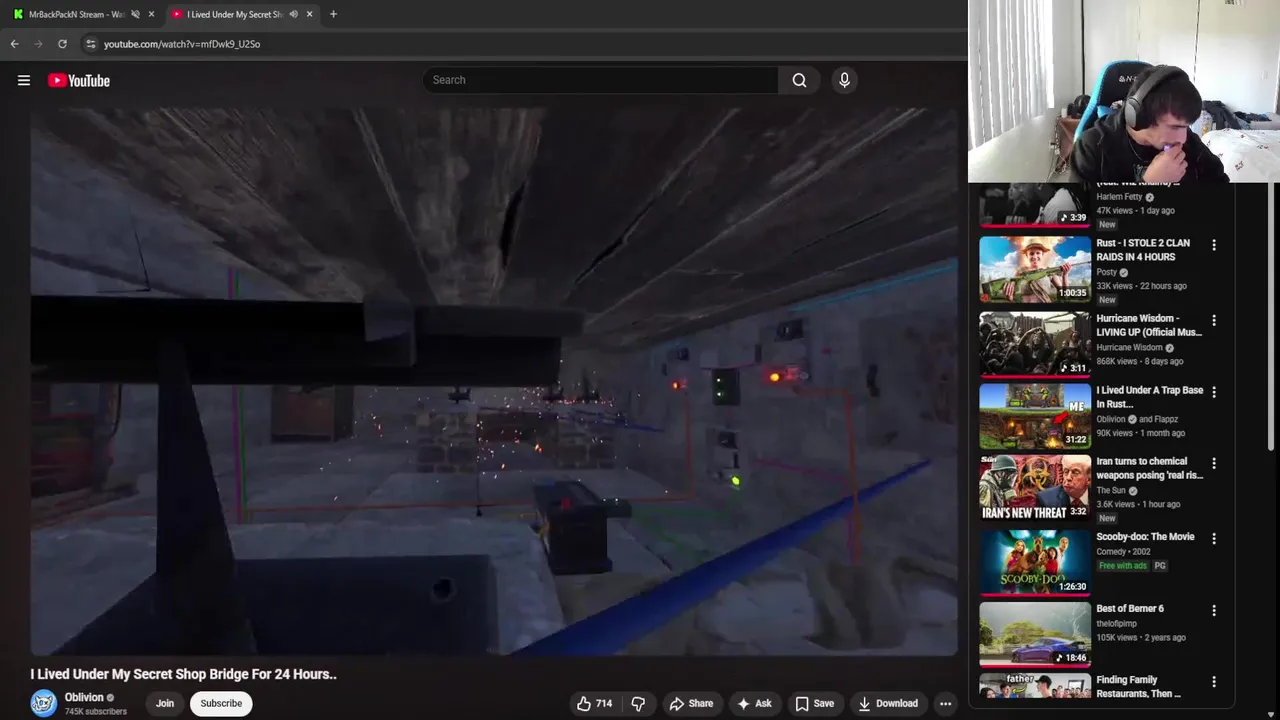Click Posty channel name in sidebar
The image size is (1280, 720).
point(1106,272)
